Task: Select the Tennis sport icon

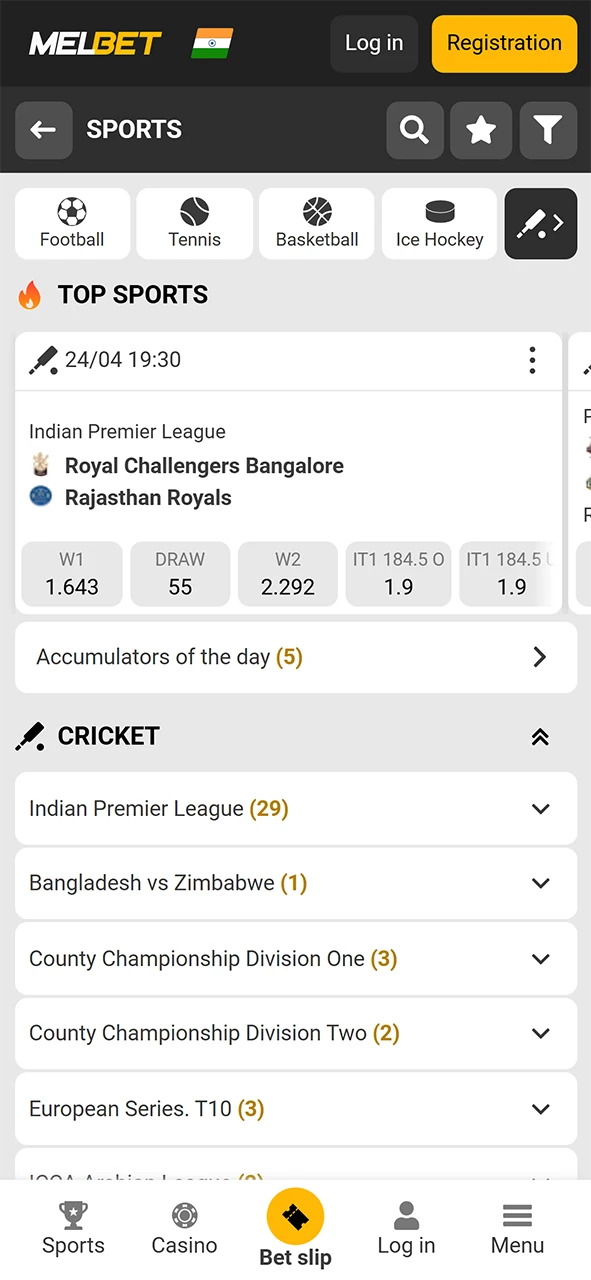Action: point(194,223)
